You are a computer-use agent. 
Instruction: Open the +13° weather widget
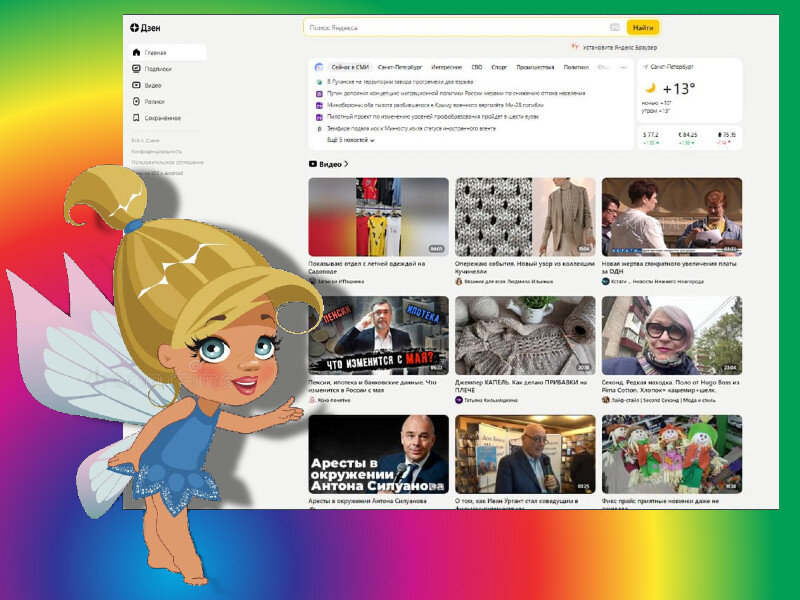tap(689, 90)
